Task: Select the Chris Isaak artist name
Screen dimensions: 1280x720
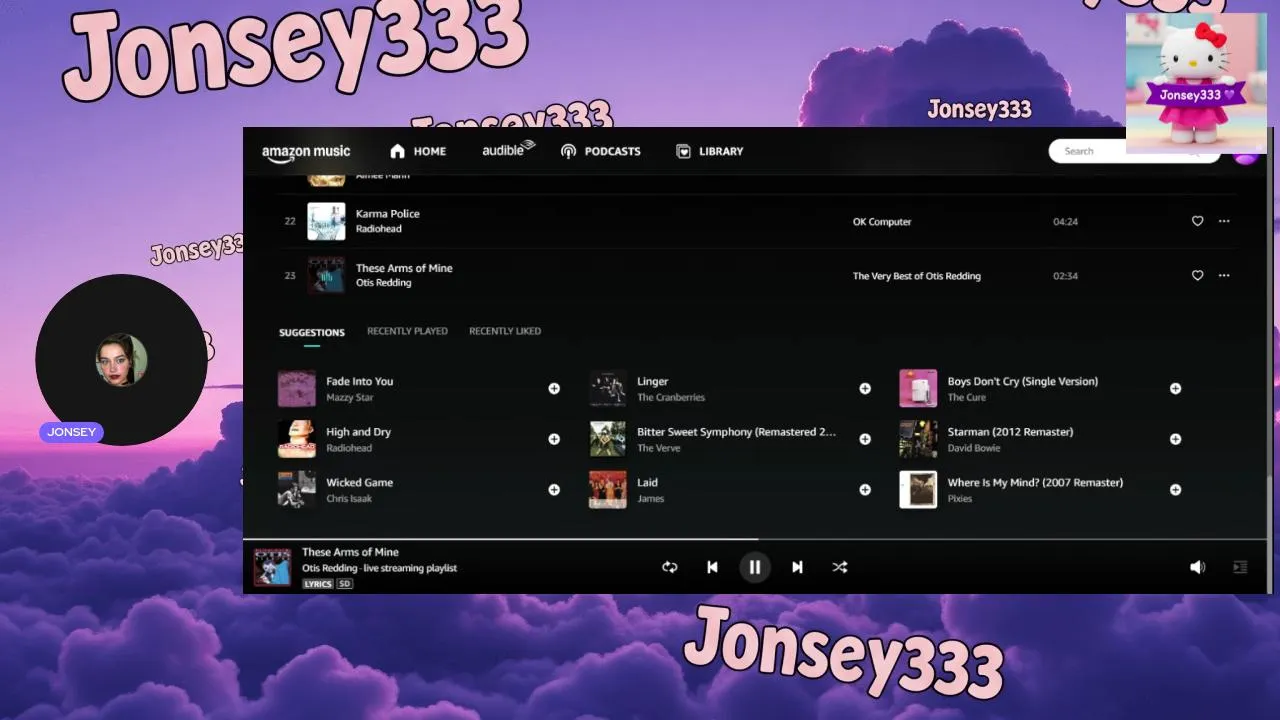Action: tap(349, 499)
